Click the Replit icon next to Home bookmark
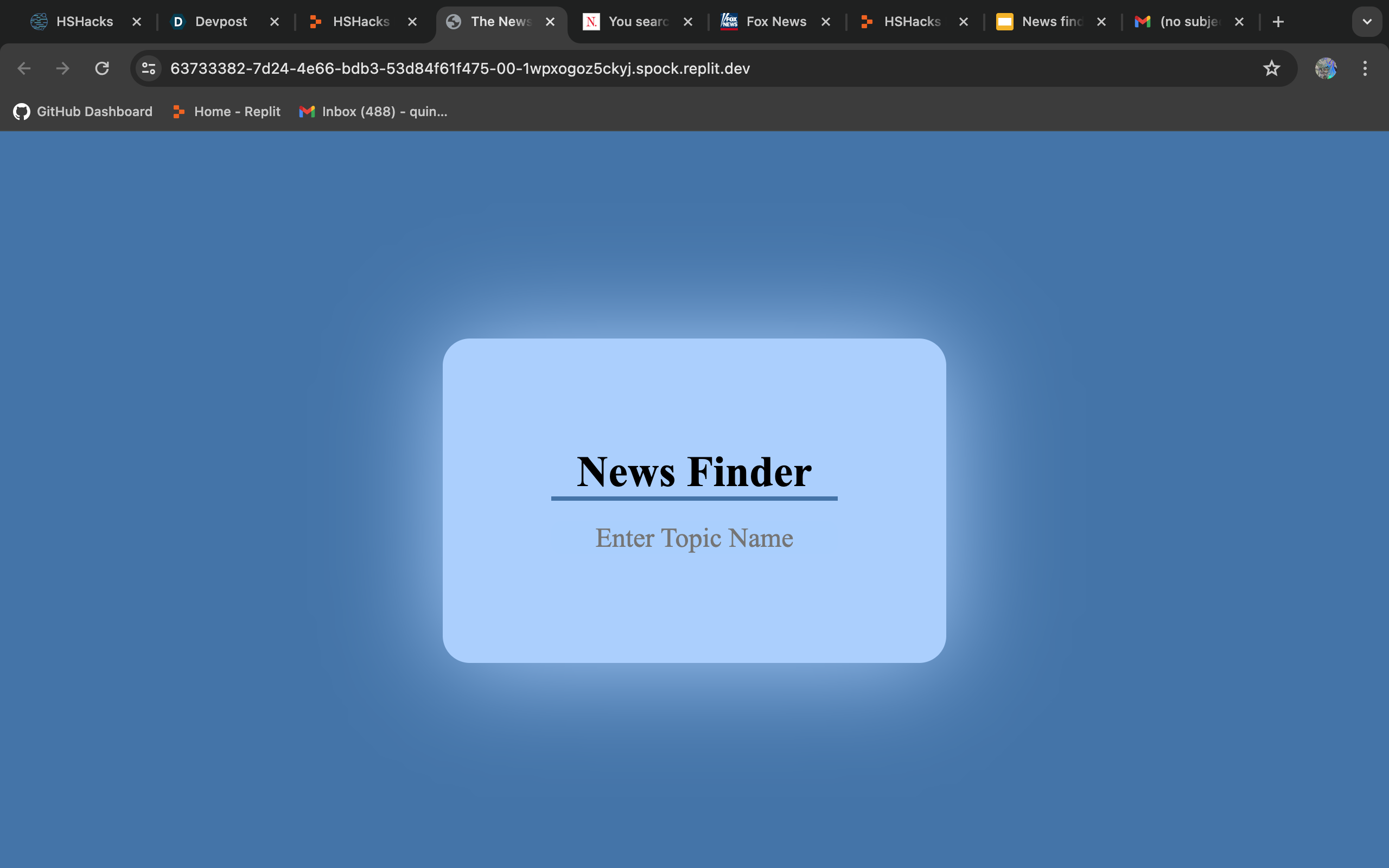The height and width of the screenshot is (868, 1389). 177,111
